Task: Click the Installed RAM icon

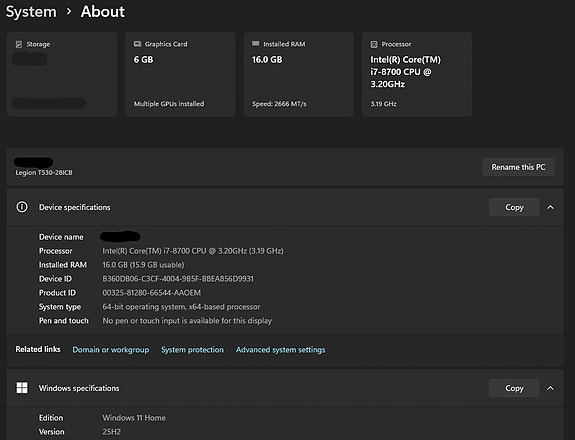Action: pos(256,44)
